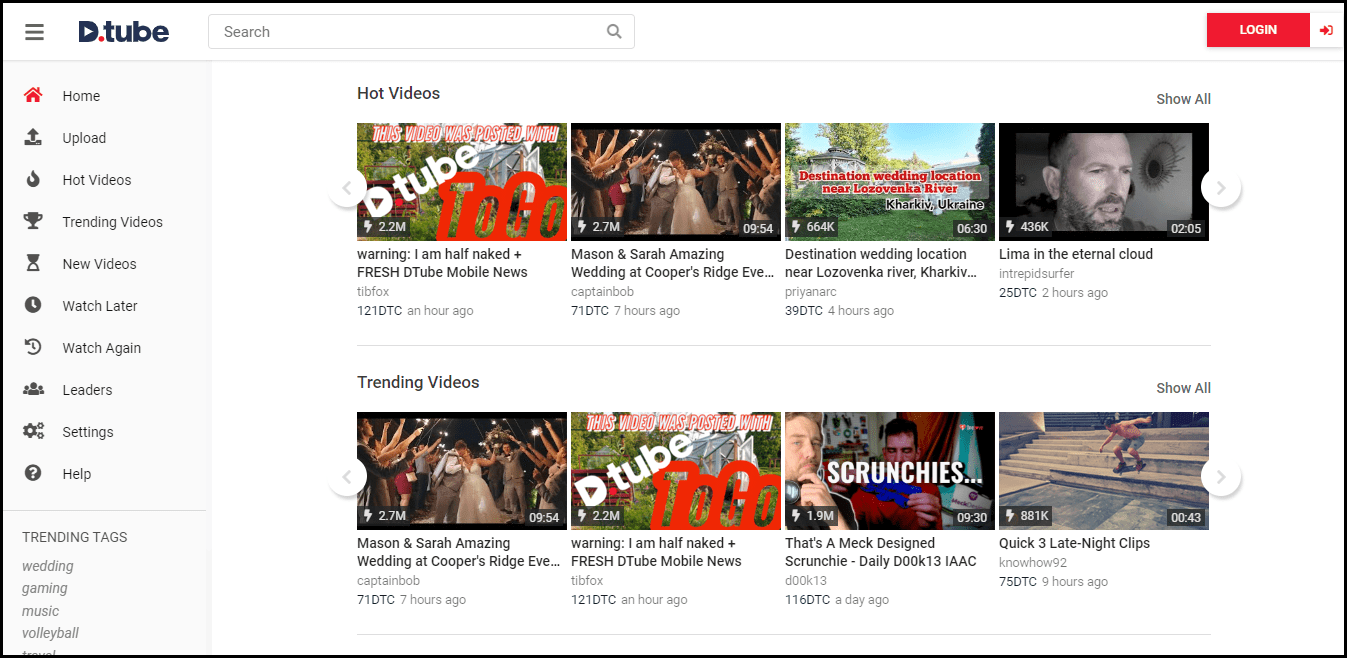The height and width of the screenshot is (658, 1347).
Task: Click the Watch Later clock icon
Action: [32, 305]
